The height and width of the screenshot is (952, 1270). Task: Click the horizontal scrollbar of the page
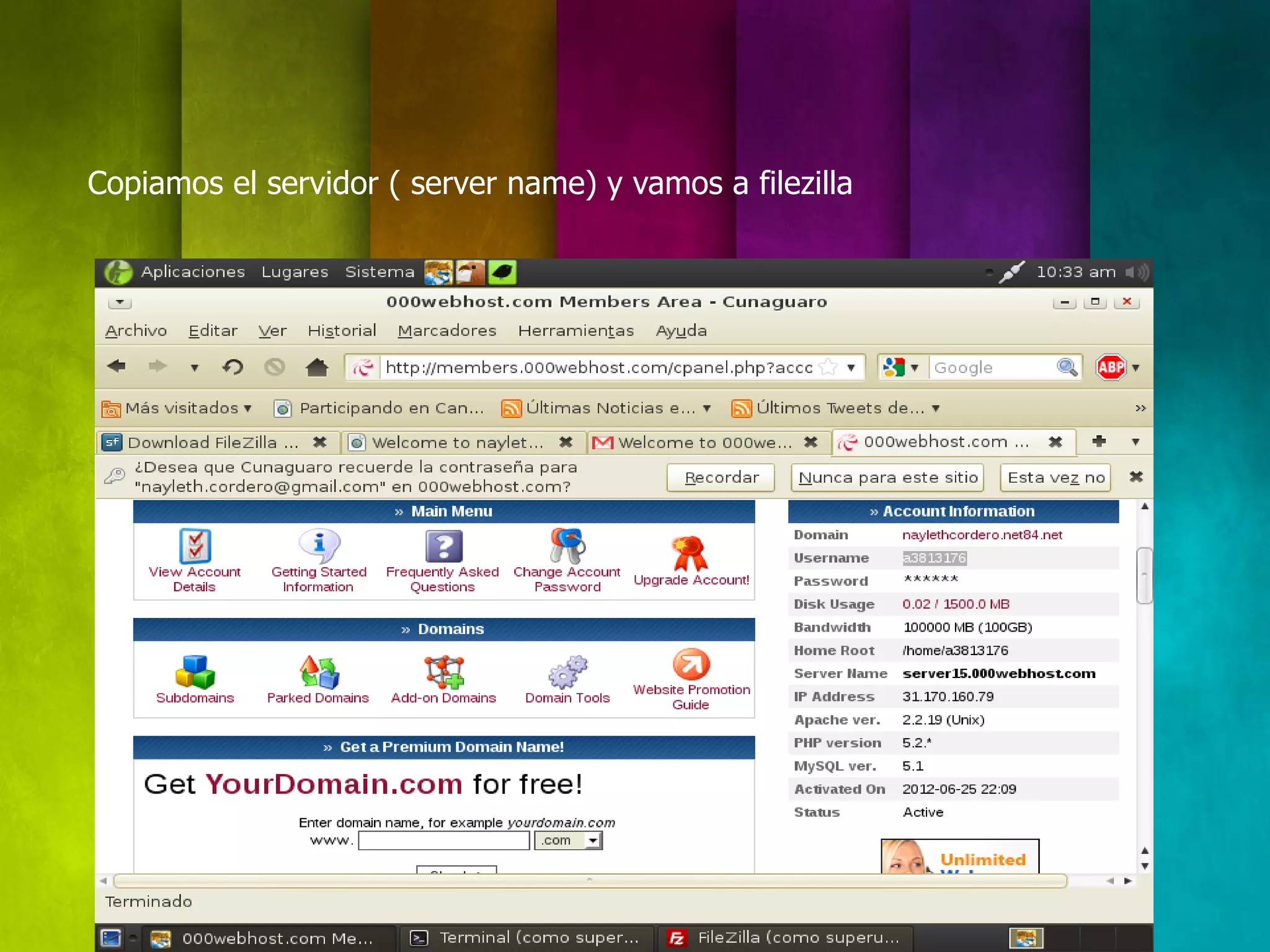point(590,880)
